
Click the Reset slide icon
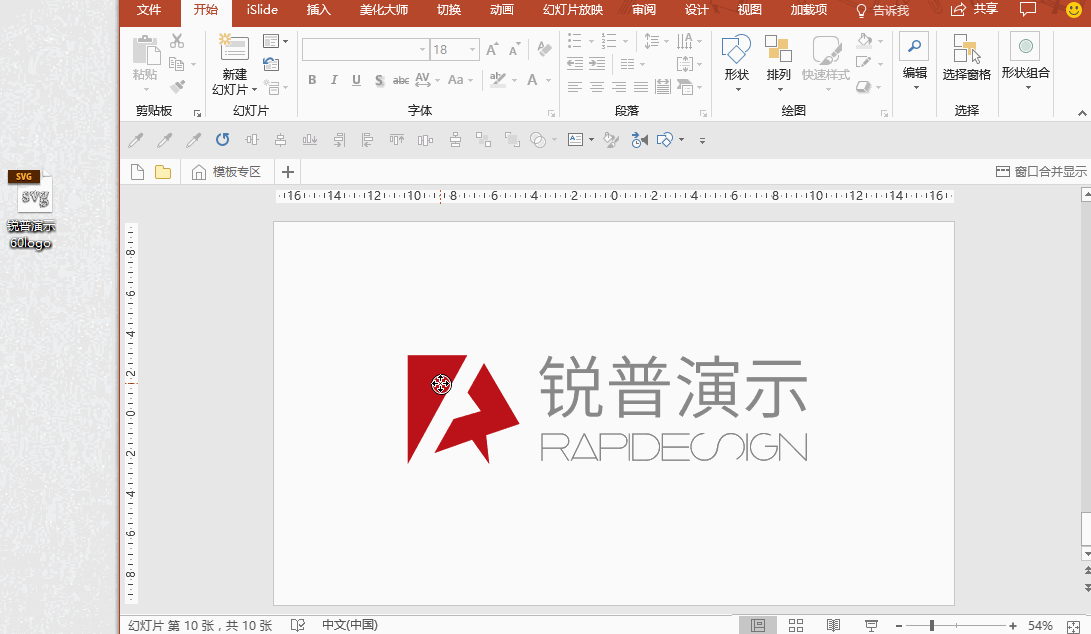tap(271, 65)
